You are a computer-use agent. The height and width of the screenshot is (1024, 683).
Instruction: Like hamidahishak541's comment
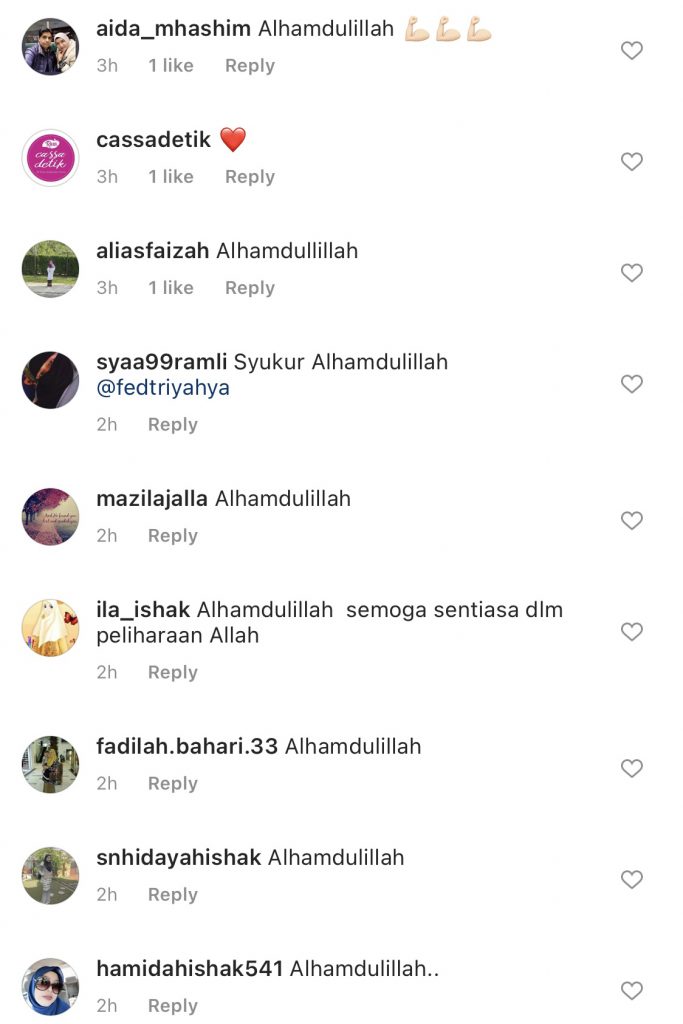click(x=631, y=990)
